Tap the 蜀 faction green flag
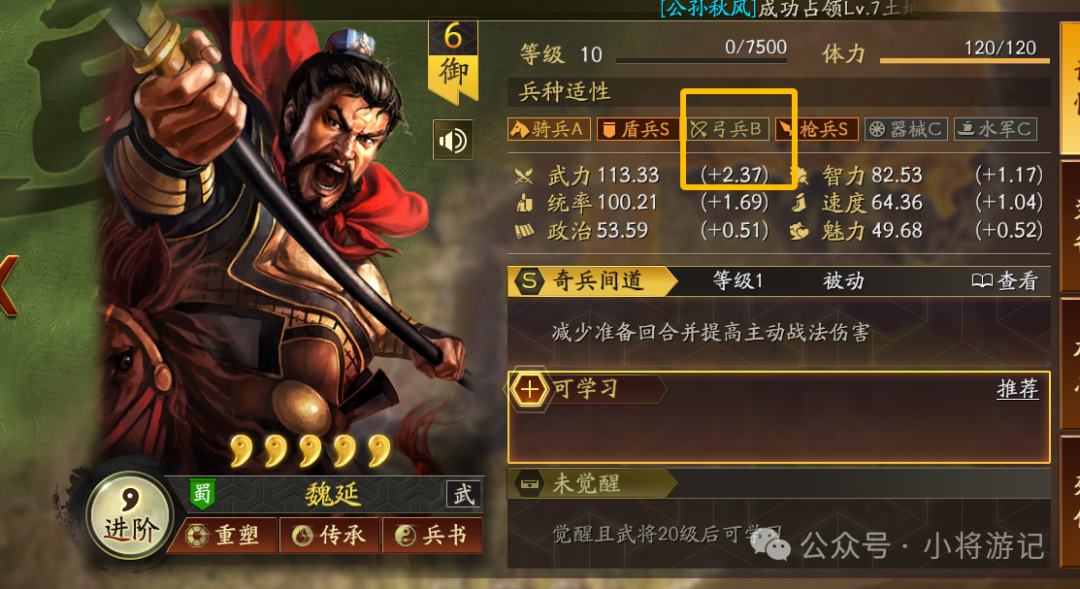The width and height of the screenshot is (1080, 589). pos(202,493)
